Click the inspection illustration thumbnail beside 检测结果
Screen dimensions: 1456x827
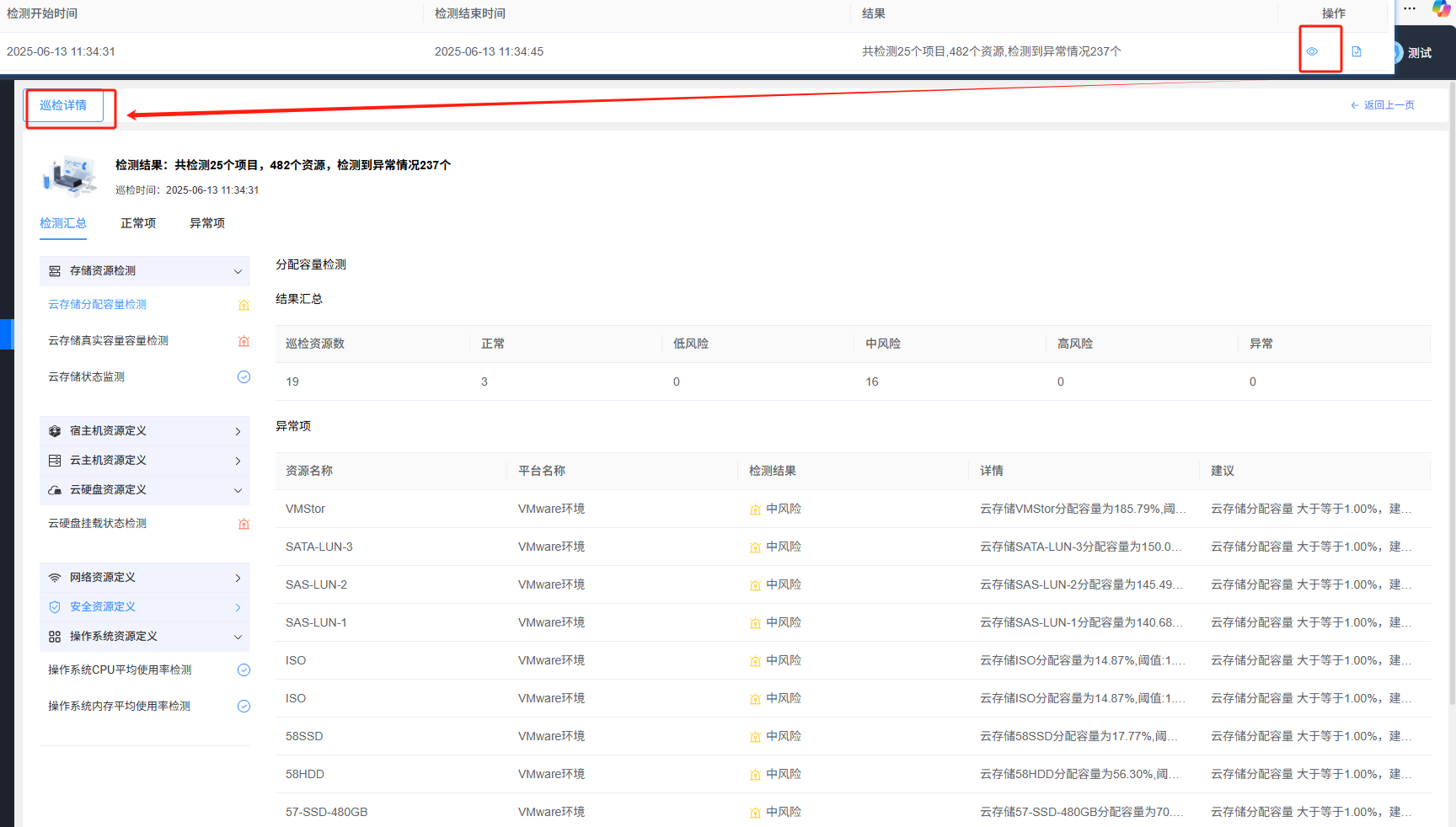[69, 175]
